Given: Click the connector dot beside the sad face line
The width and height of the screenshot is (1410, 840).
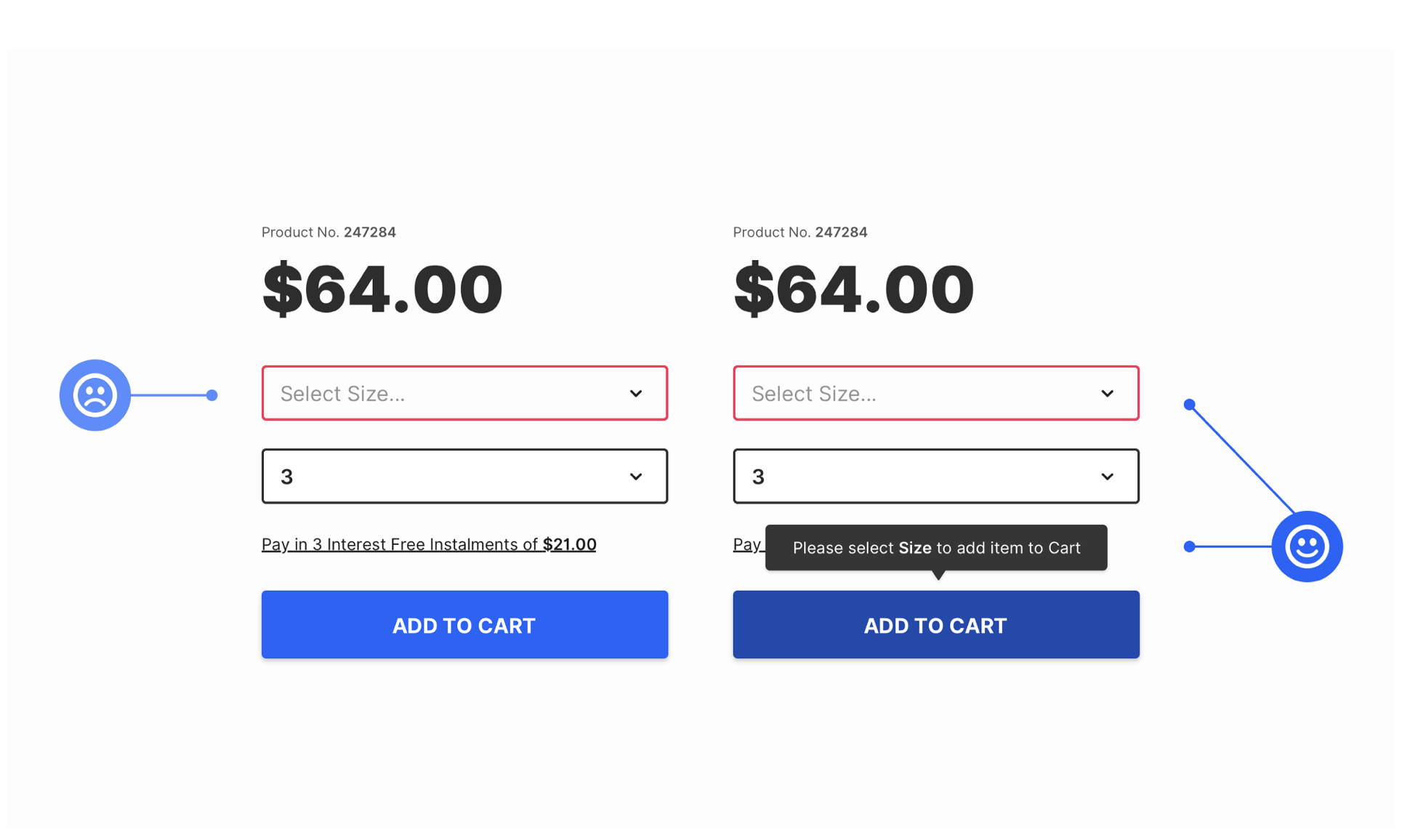Looking at the screenshot, I should click(x=211, y=395).
